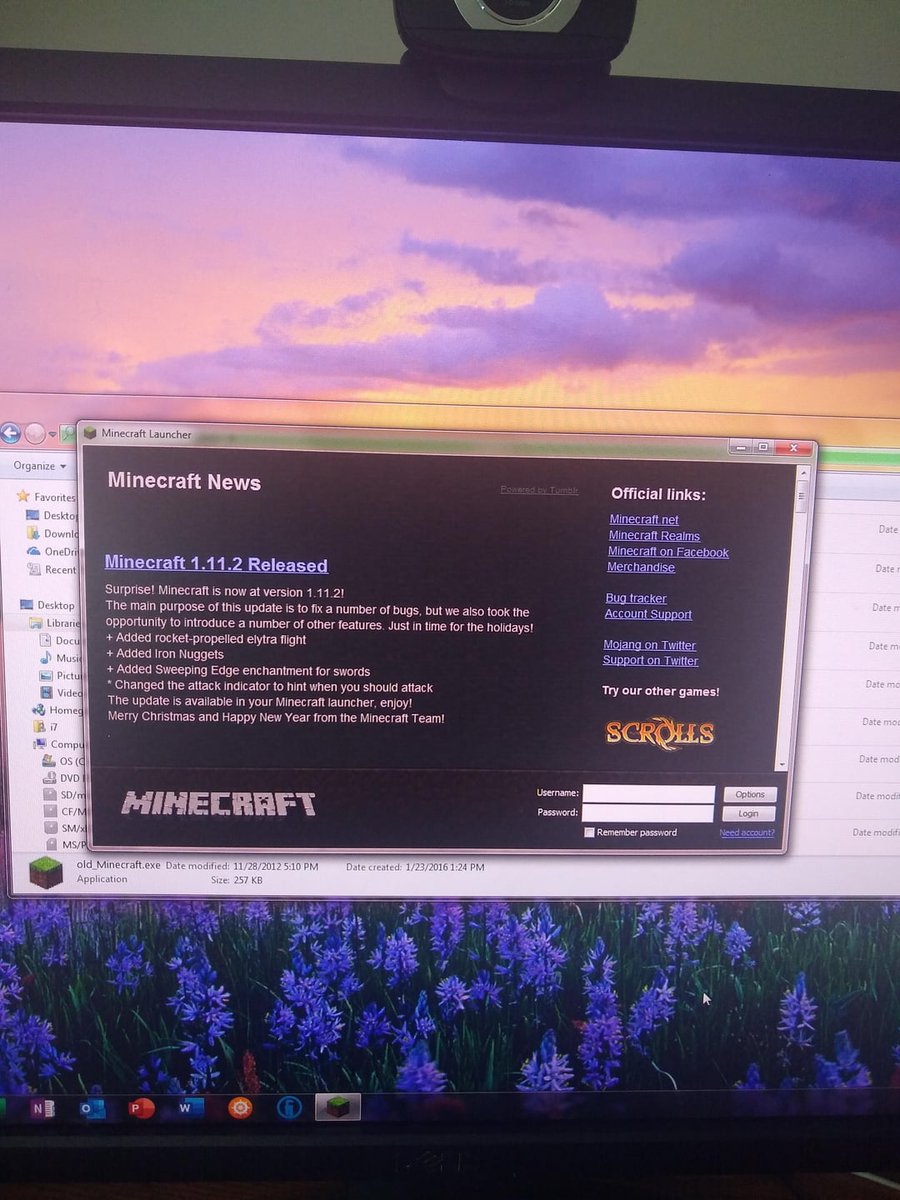Viewport: 900px width, 1200px height.
Task: Click the Music library note icon
Action: [x=46, y=658]
